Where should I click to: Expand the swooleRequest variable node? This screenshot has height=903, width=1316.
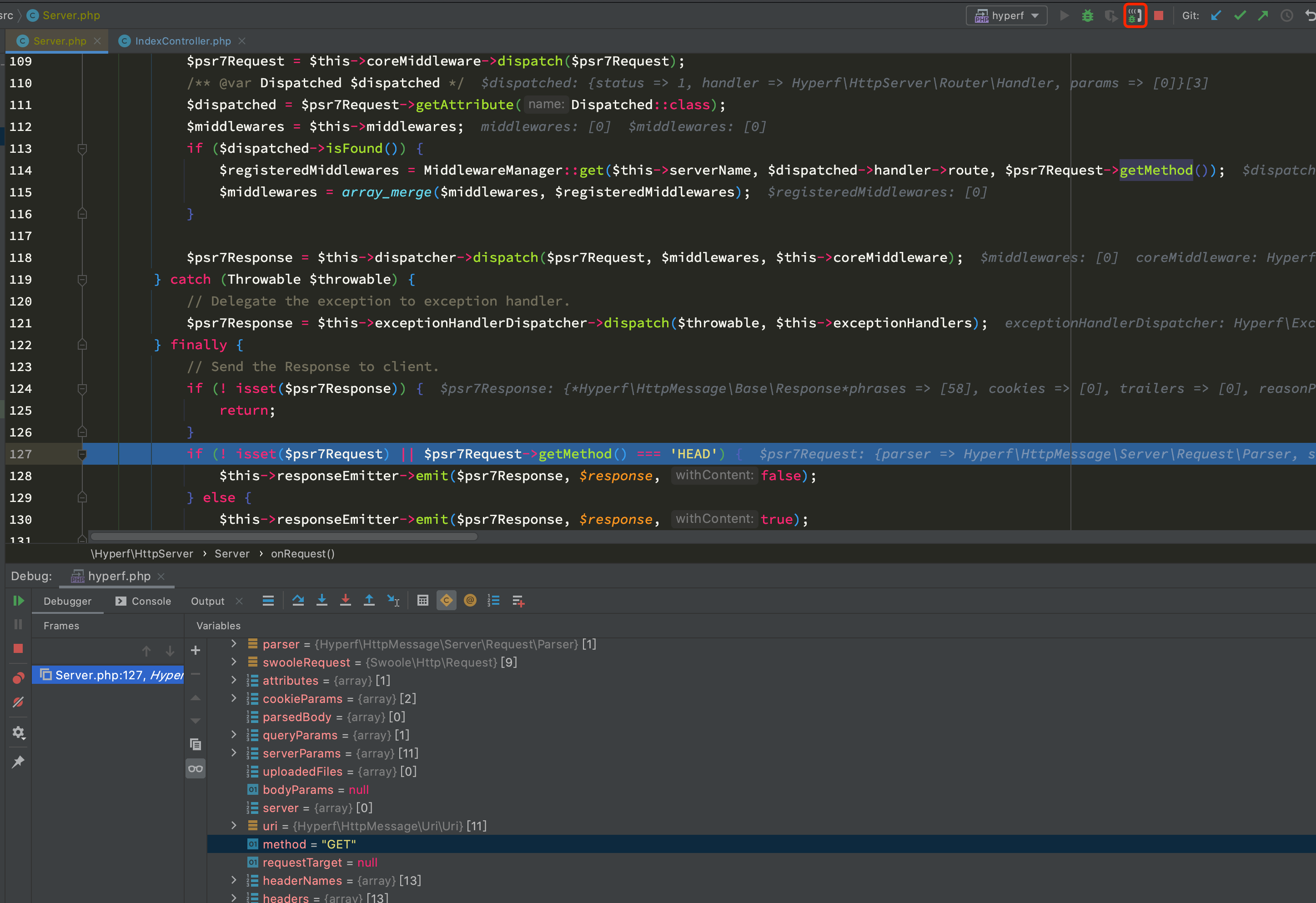[x=233, y=662]
